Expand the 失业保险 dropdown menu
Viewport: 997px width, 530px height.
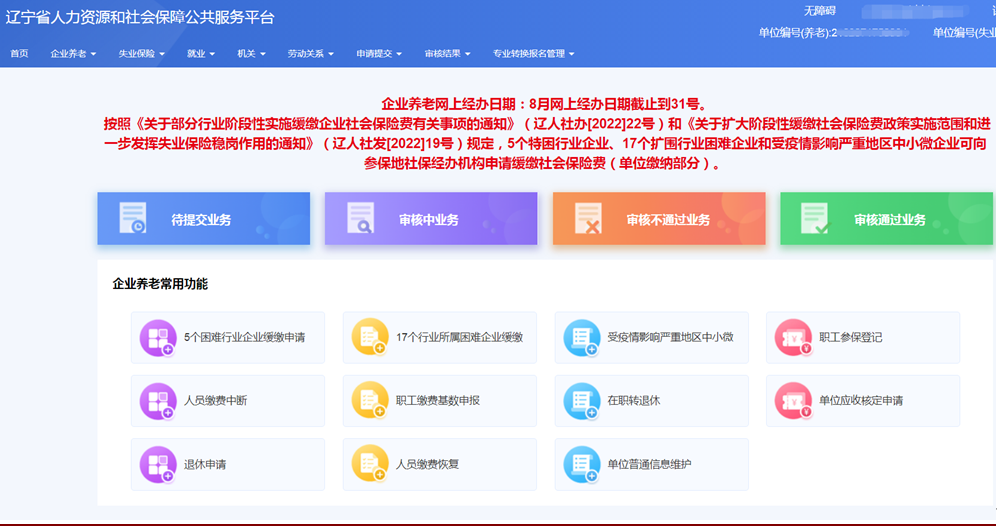[141, 54]
